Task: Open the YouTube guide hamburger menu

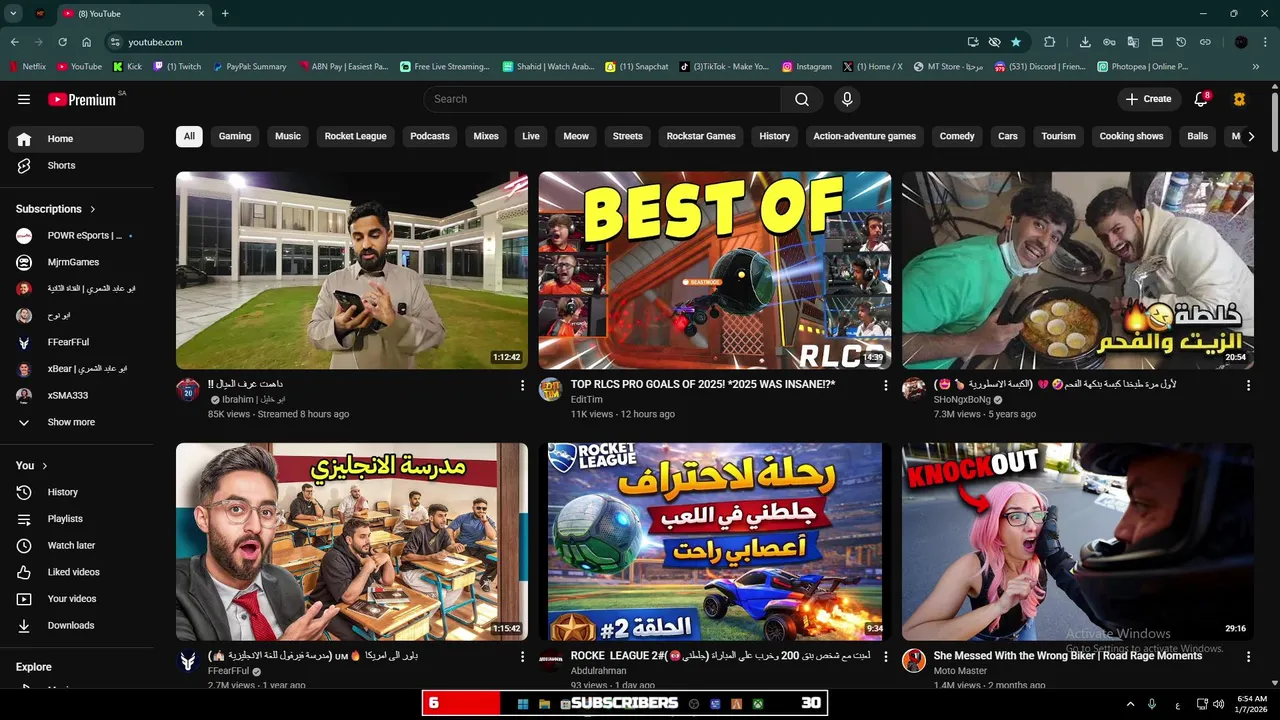Action: click(24, 99)
